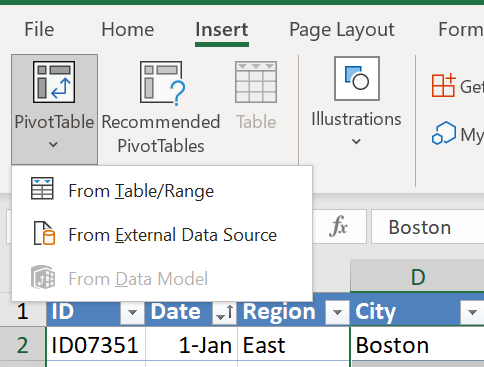Viewport: 484px width, 367px height.
Task: Select column D header
Action: [x=417, y=277]
